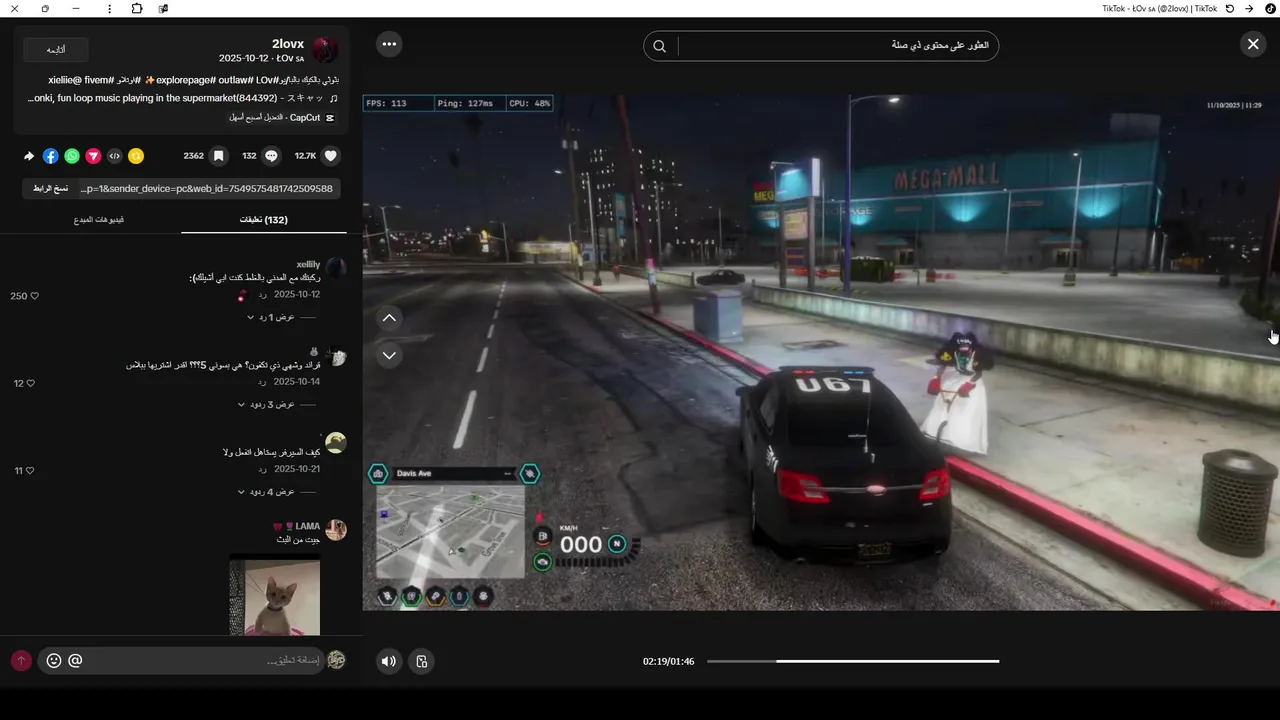Send to friends with the red paper-plane icon
Screen dimensions: 1280x720
click(x=93, y=156)
